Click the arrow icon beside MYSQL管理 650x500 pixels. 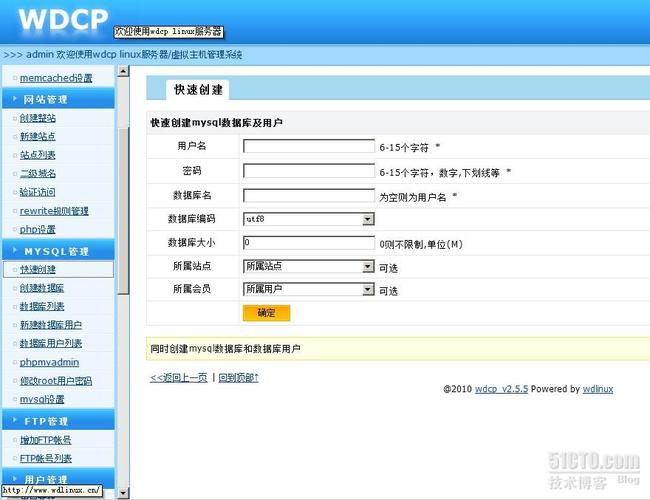pos(15,250)
